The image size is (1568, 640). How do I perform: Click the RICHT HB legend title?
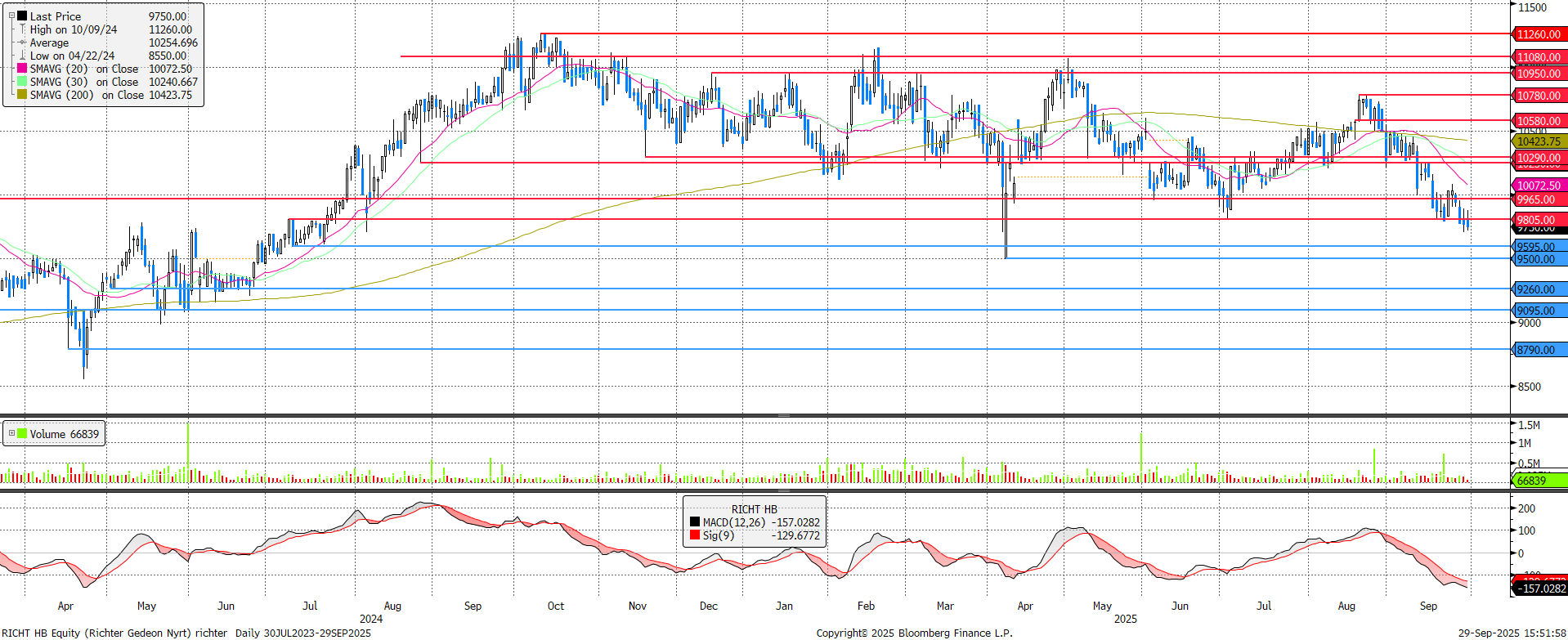coord(754,509)
